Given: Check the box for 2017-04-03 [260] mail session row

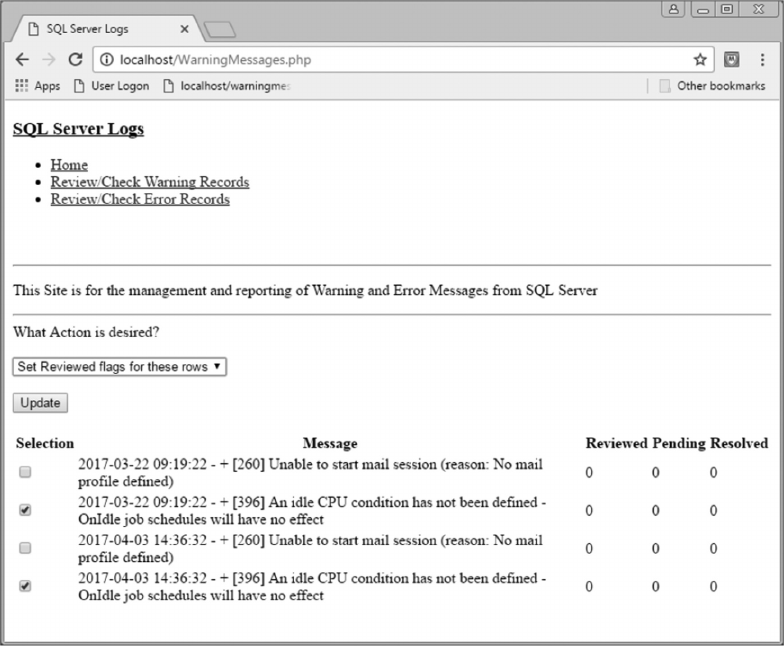Looking at the screenshot, I should pyautogui.click(x=25, y=548).
